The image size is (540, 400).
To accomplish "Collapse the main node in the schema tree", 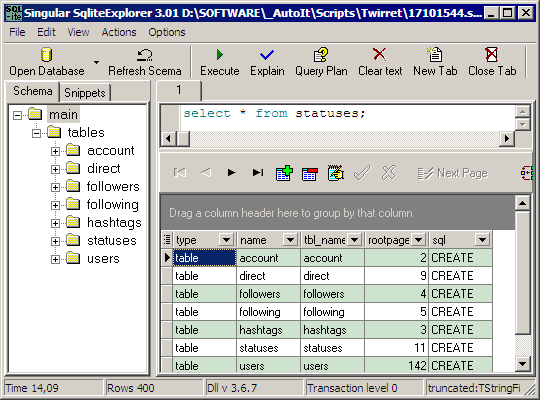I will point(17,115).
